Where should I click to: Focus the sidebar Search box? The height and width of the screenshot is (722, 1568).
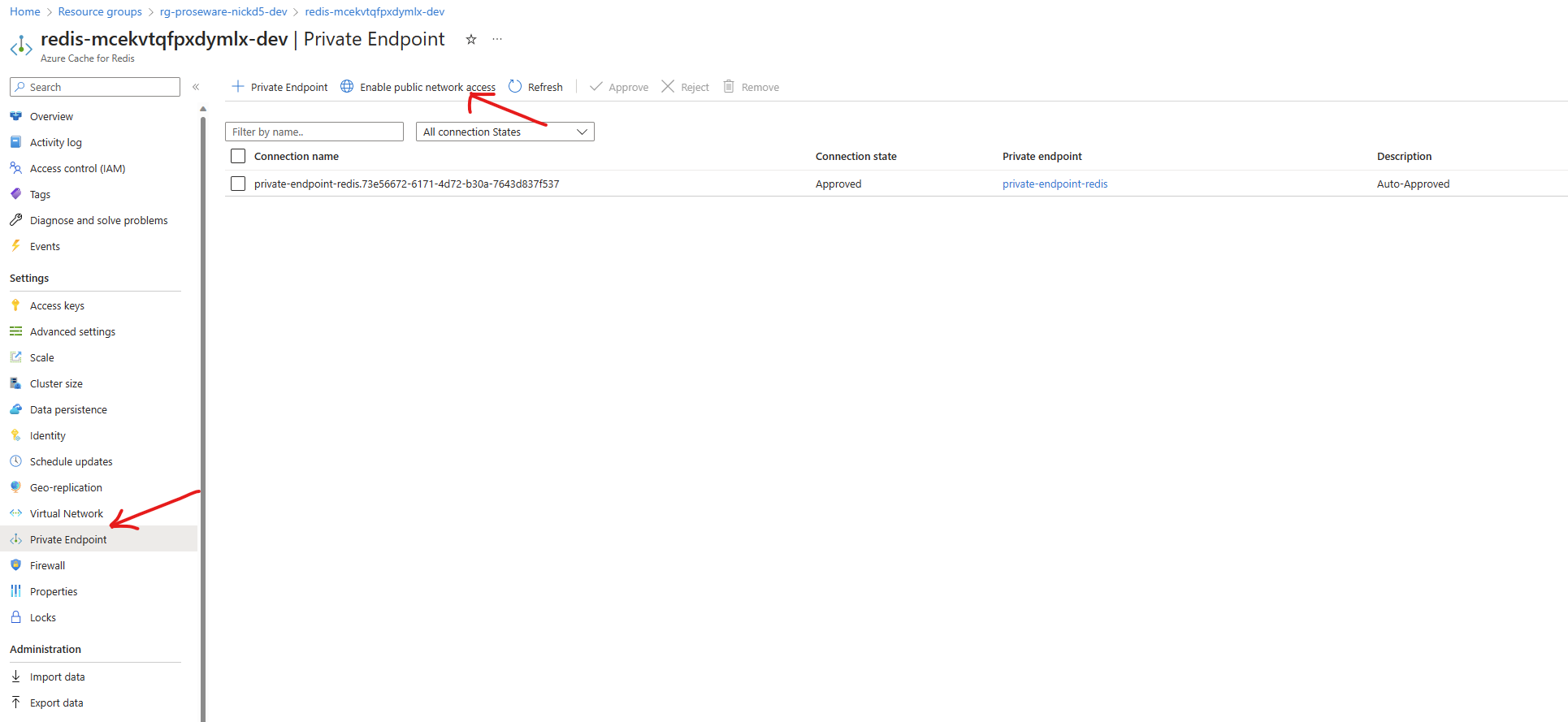pyautogui.click(x=95, y=87)
